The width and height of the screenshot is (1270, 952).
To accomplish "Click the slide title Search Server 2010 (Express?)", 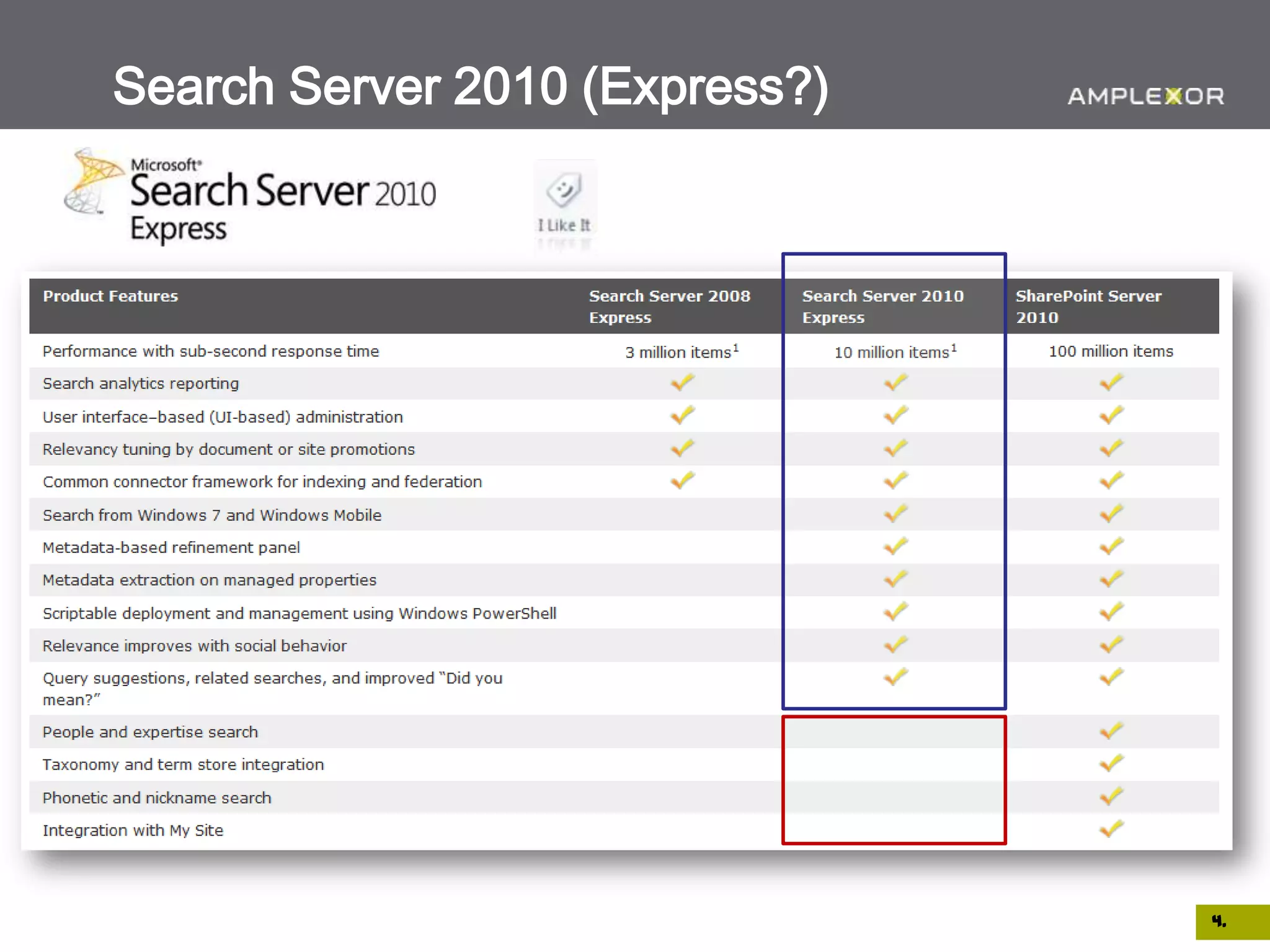I will [471, 87].
